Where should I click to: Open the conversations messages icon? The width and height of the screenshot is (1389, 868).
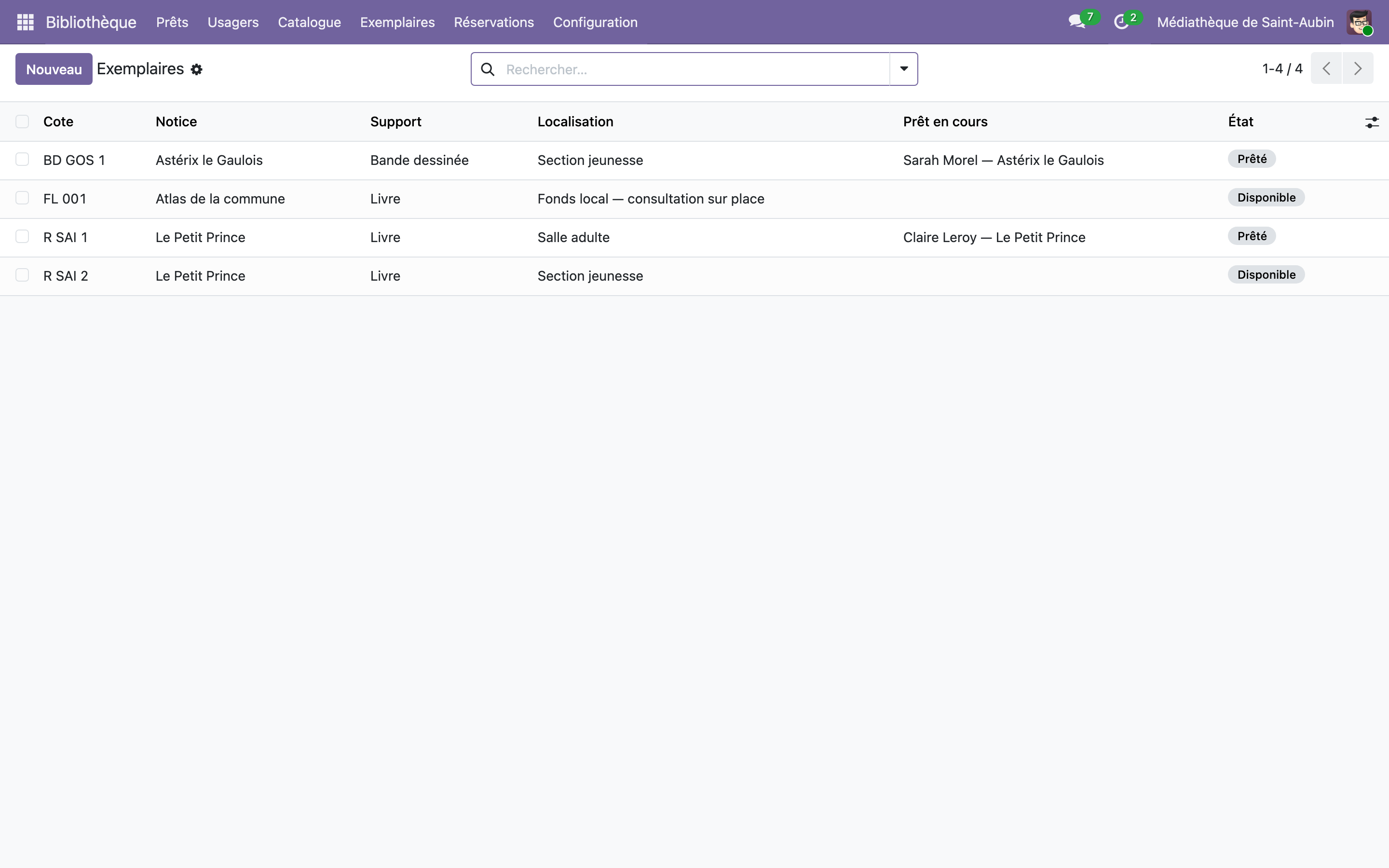tap(1077, 22)
